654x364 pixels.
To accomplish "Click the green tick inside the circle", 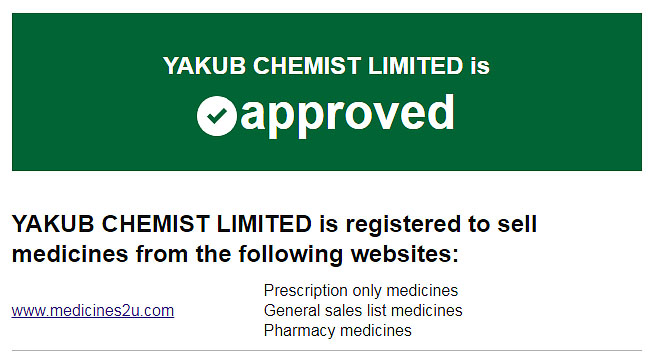I will click(217, 116).
